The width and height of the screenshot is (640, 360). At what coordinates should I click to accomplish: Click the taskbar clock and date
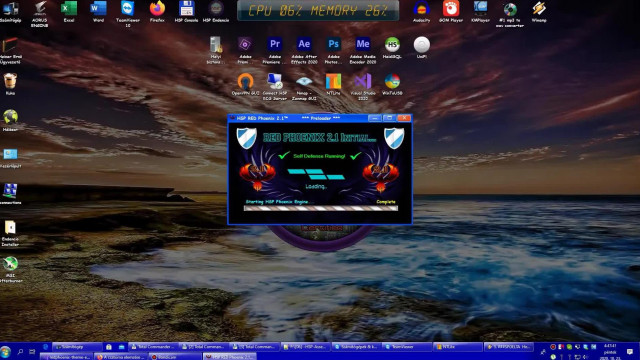pos(610,351)
